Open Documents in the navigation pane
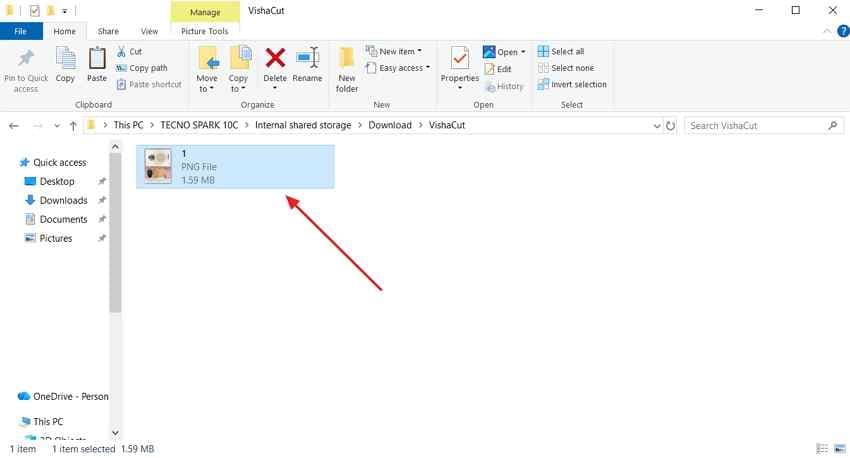The image size is (850, 458). [x=56, y=220]
